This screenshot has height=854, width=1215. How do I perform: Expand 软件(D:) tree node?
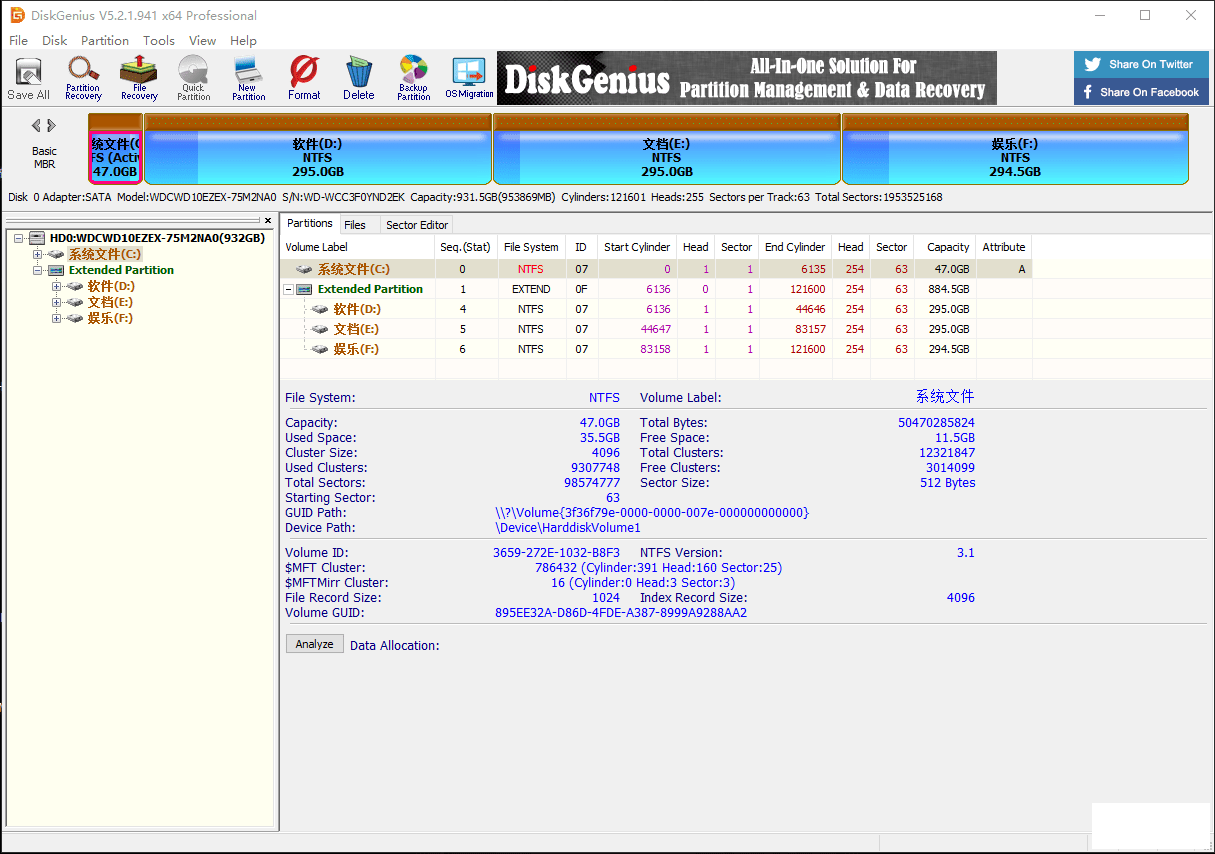57,286
